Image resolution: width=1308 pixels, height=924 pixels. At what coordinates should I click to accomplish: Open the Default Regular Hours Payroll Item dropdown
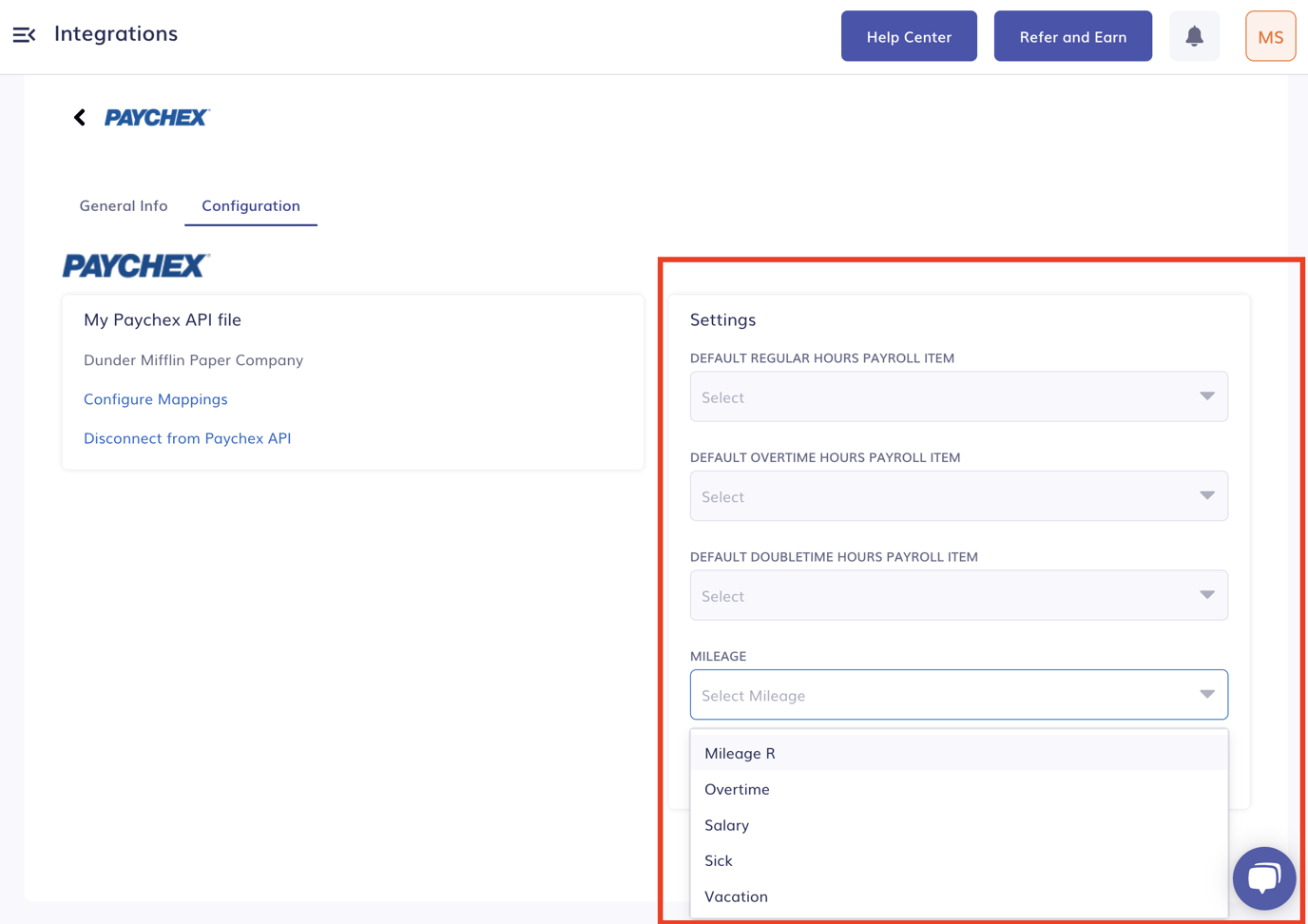[958, 396]
